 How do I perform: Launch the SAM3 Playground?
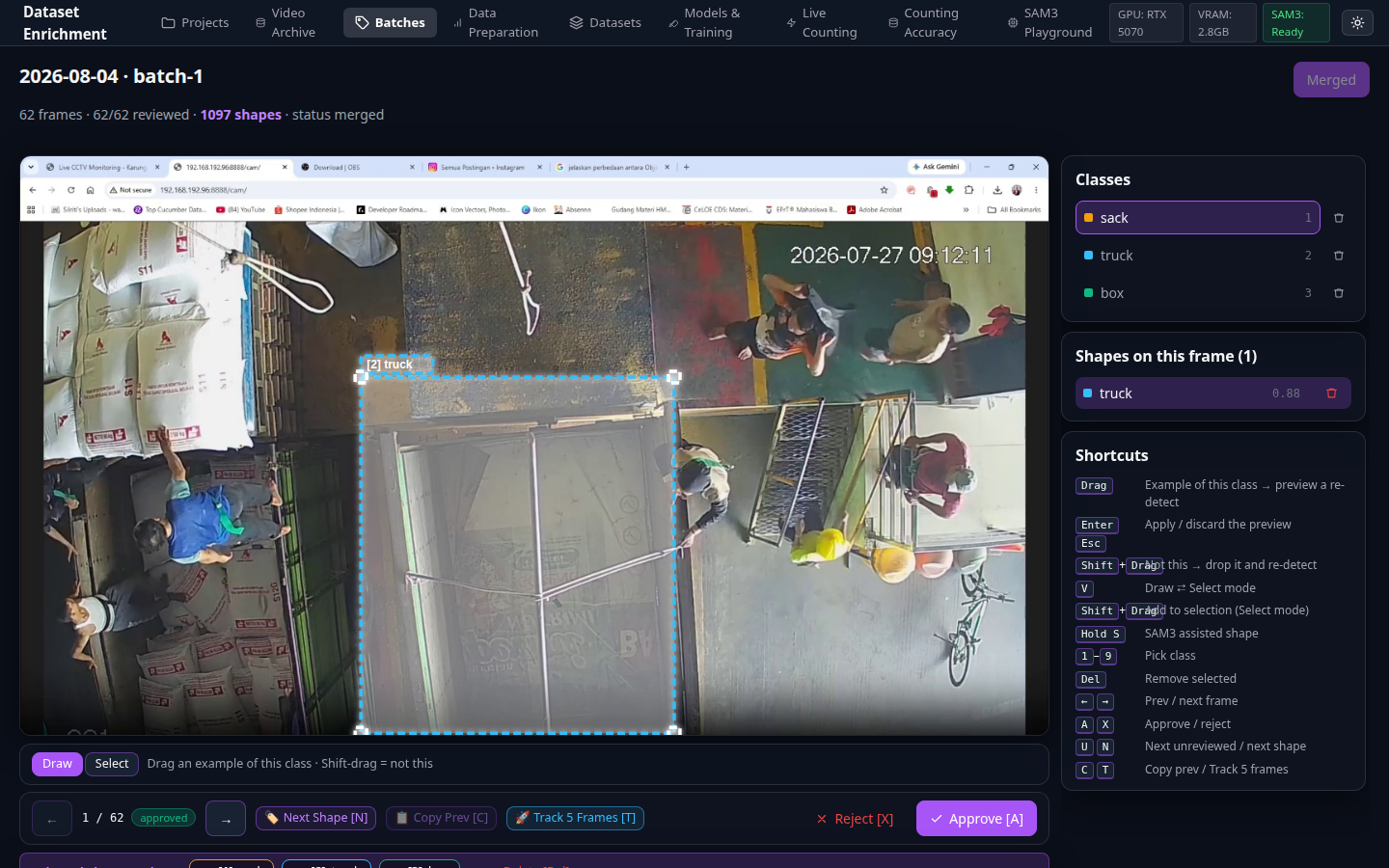click(1049, 22)
